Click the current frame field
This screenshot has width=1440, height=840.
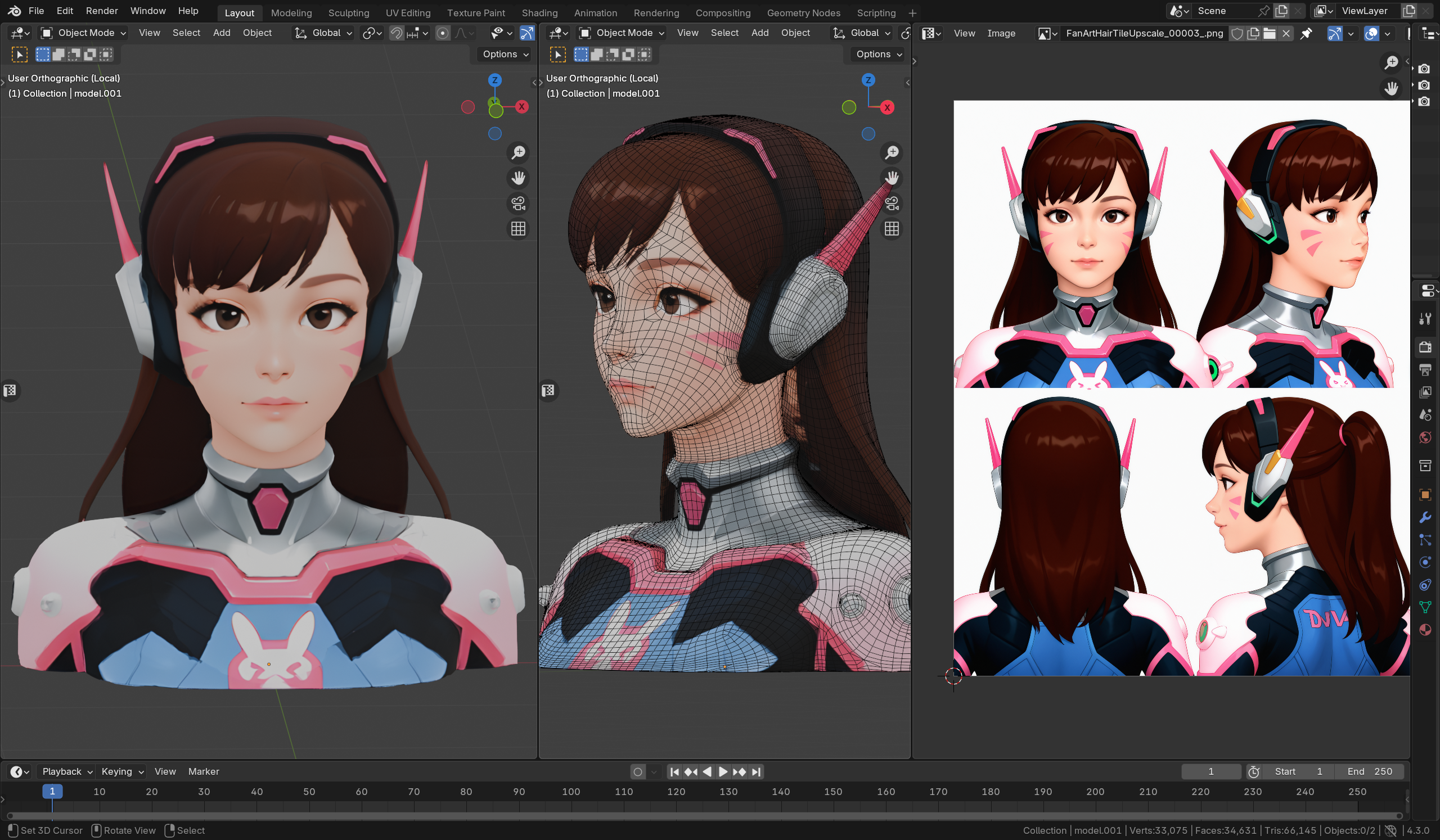tap(1211, 772)
